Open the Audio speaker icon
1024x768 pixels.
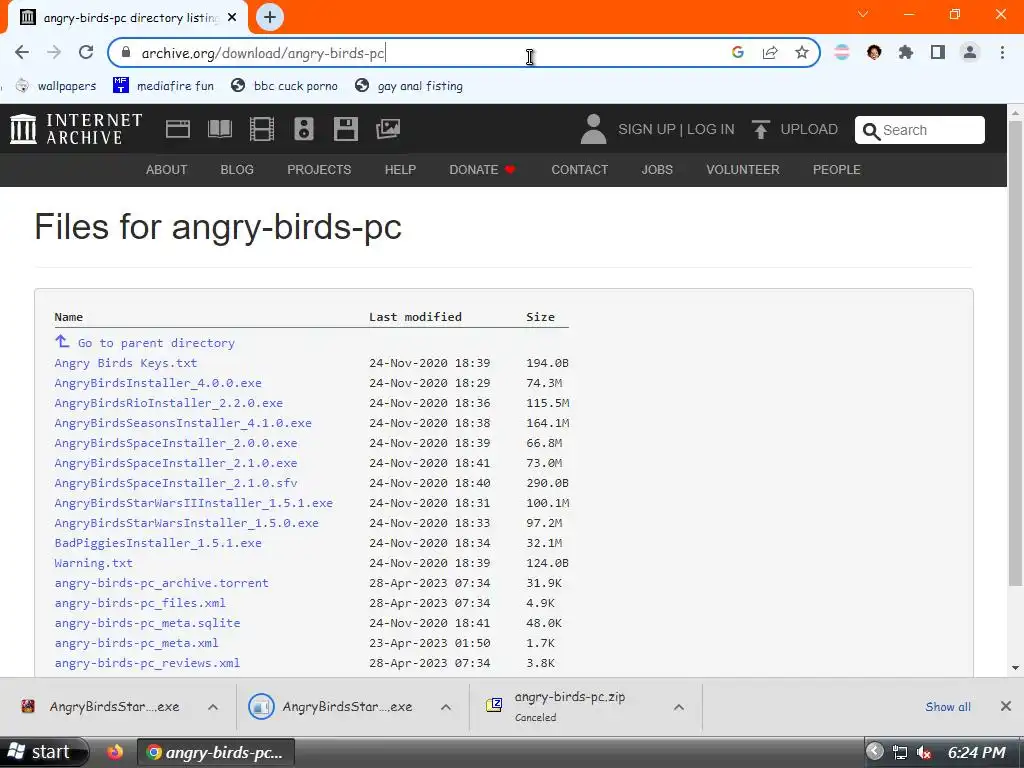[304, 129]
